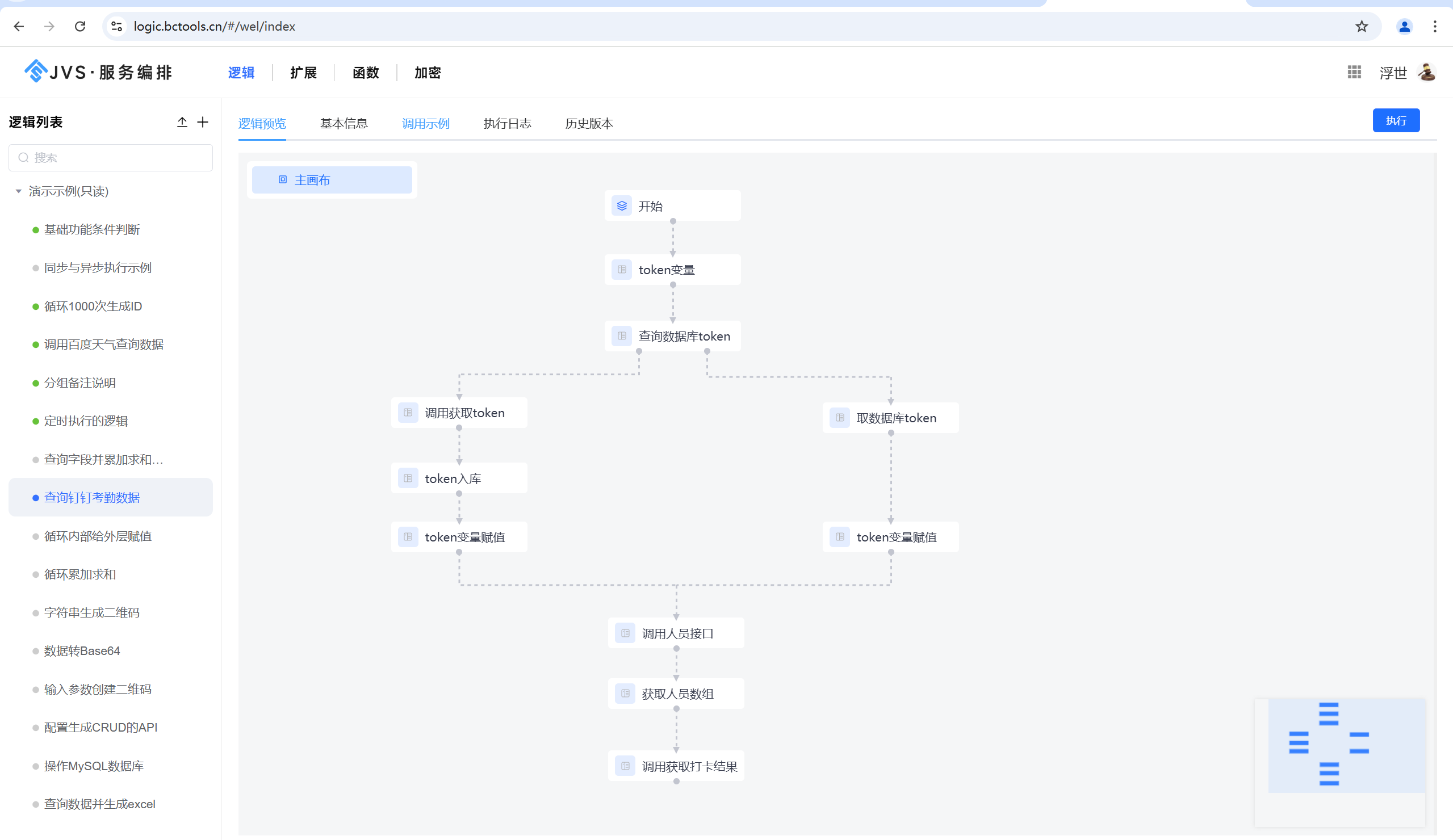Viewport: 1453px width, 840px height.
Task: Click the 调用获取token node icon
Action: pyautogui.click(x=408, y=413)
